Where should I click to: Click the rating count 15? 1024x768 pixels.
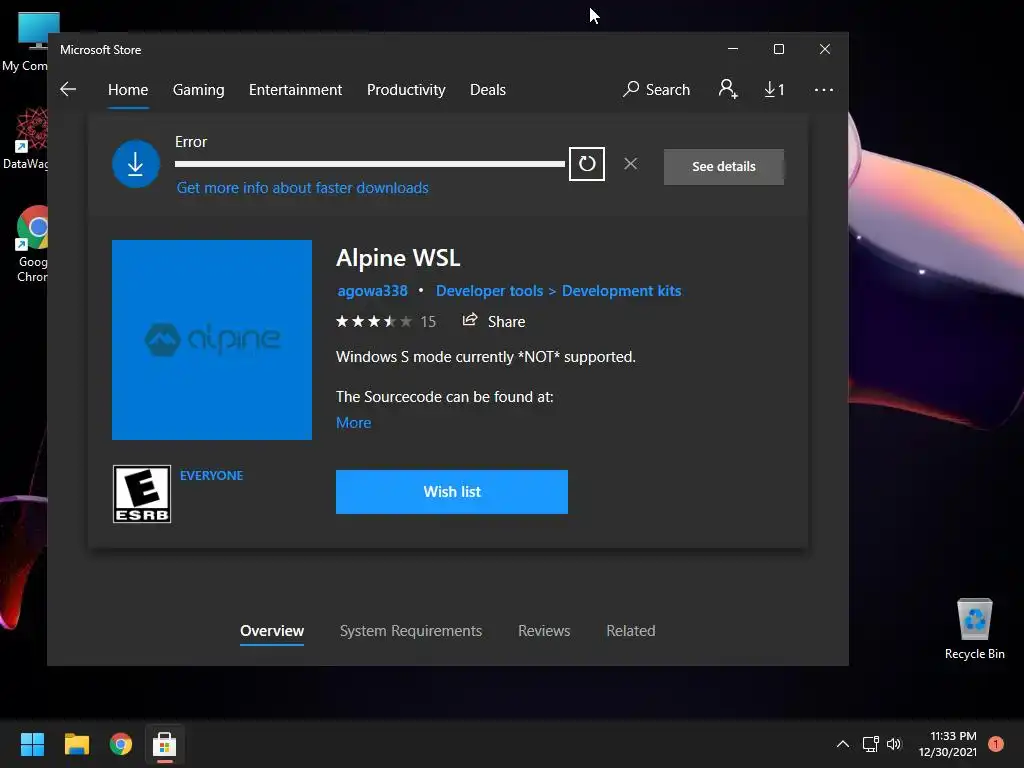pyautogui.click(x=428, y=321)
